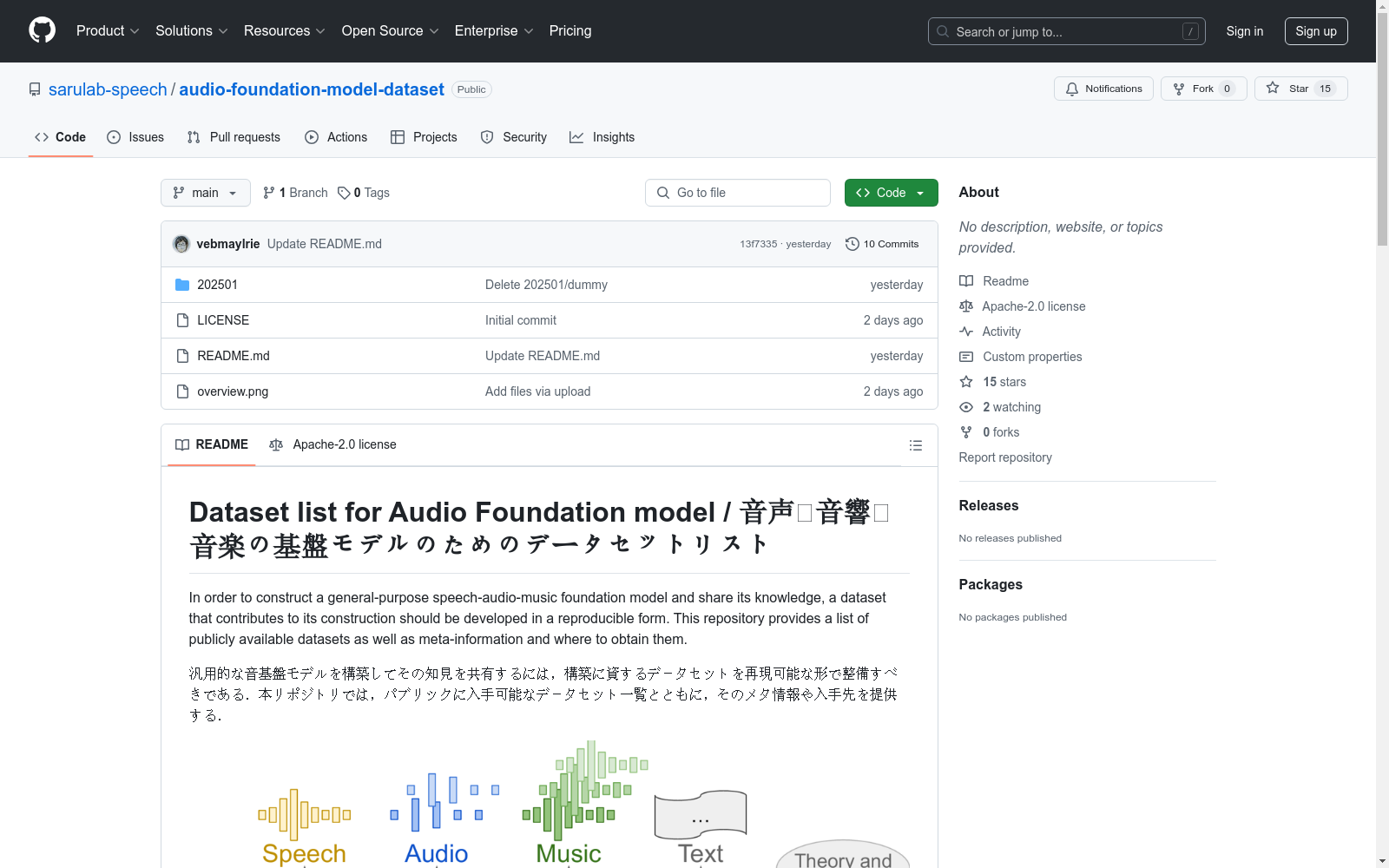This screenshot has width=1389, height=868.
Task: Switch to the Pull requests tab
Action: coord(234,137)
